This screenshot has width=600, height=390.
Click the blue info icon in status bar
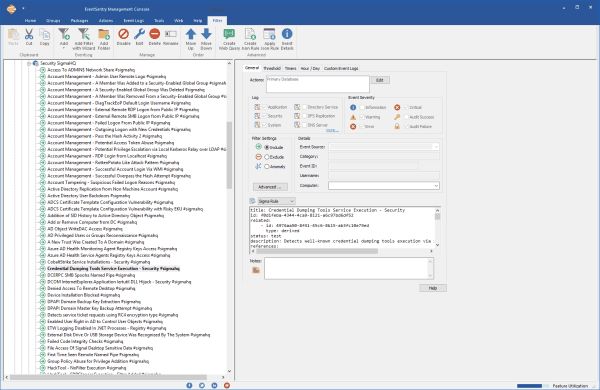click(x=189, y=385)
